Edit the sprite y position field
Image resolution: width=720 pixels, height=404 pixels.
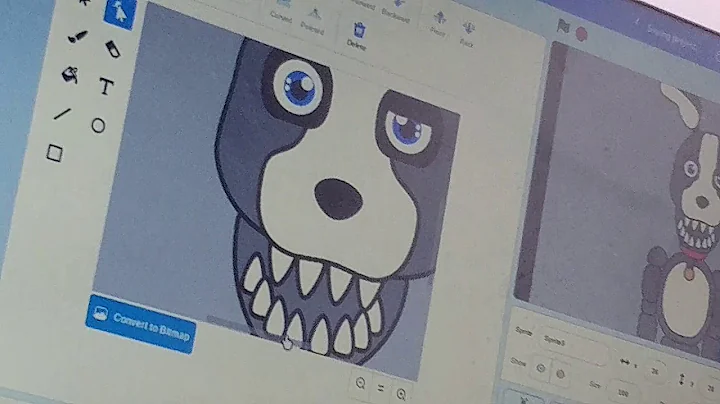click(711, 388)
